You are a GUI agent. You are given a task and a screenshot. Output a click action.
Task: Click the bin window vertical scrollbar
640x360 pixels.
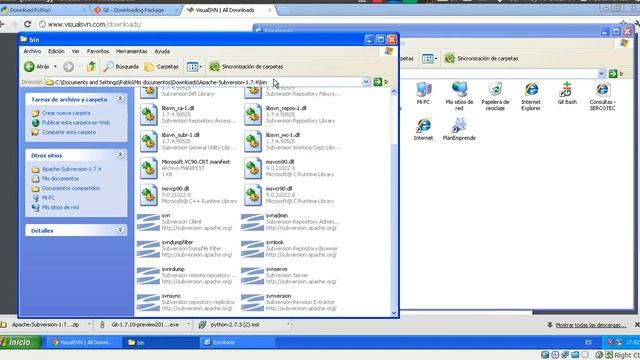[x=394, y=202]
